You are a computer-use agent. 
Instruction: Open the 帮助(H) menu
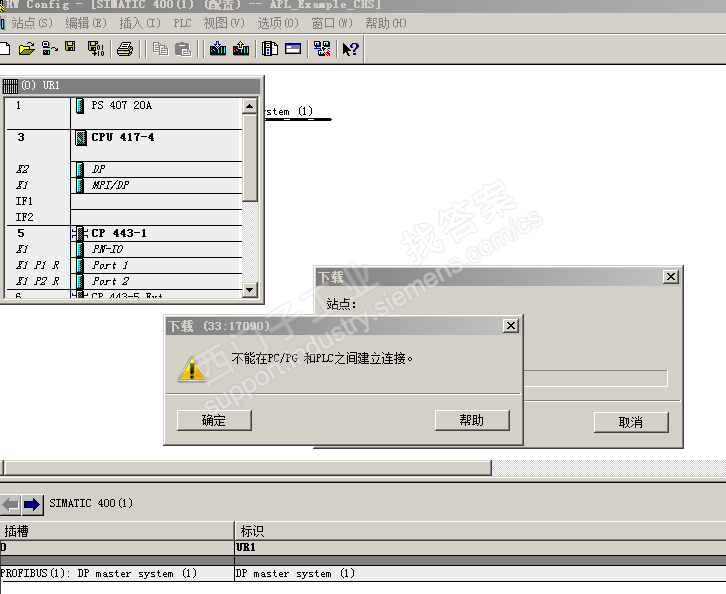[386, 23]
